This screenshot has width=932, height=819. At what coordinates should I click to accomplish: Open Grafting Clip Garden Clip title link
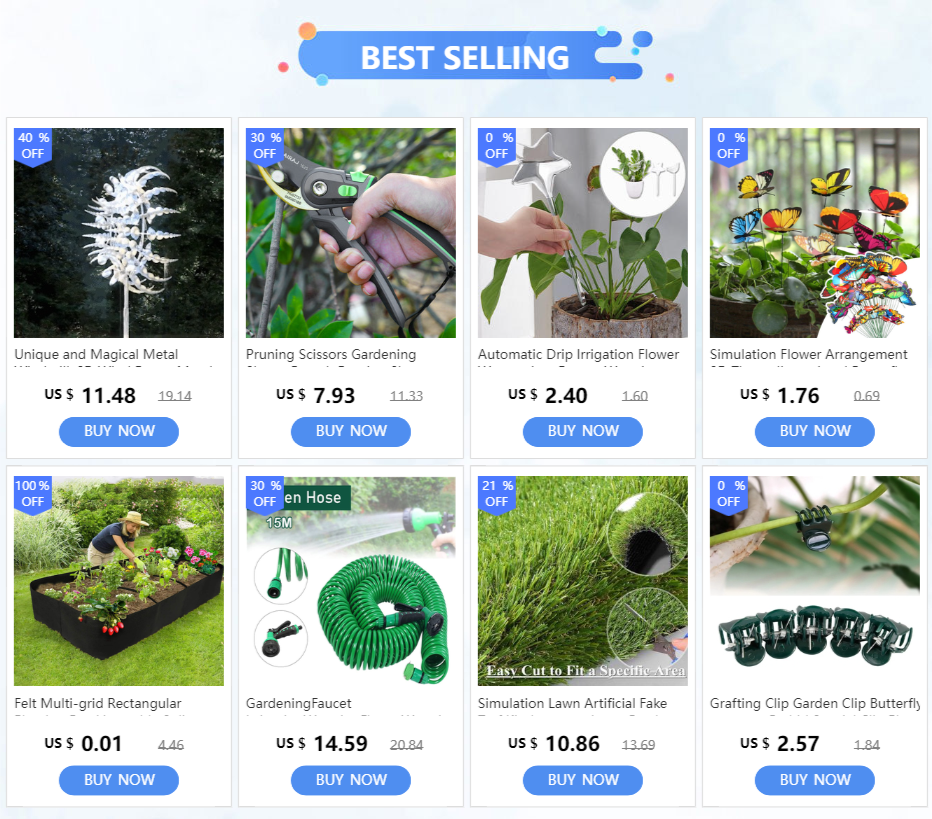[x=814, y=704]
